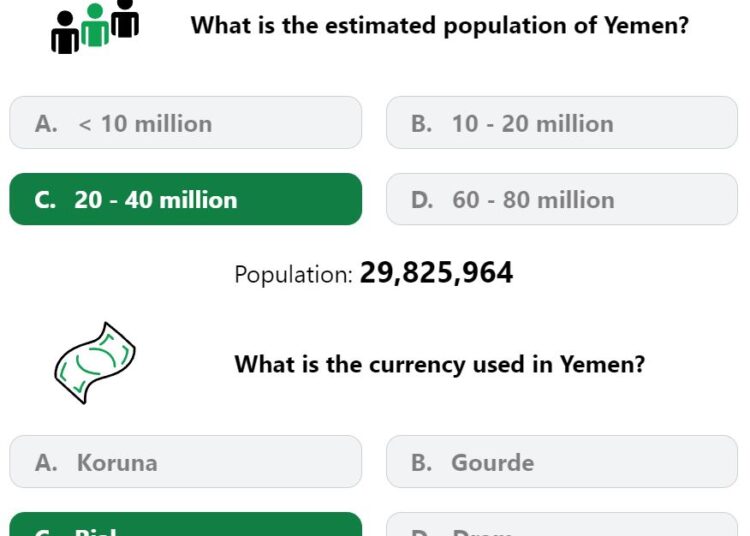Click the population figure 29,825,964
The width and height of the screenshot is (750, 536).
pyautogui.click(x=436, y=273)
